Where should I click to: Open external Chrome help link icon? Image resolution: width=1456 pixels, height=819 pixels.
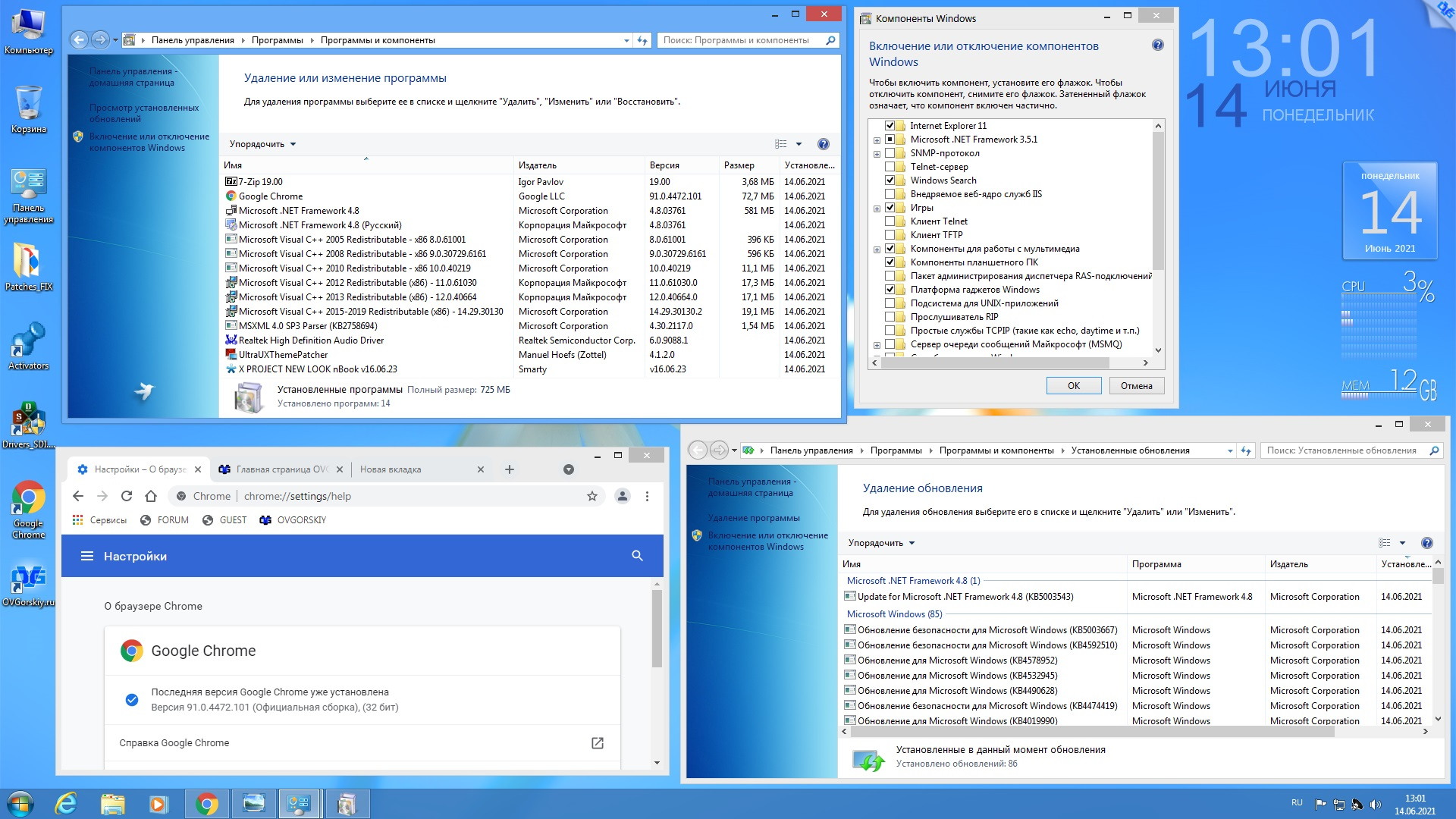(x=598, y=743)
